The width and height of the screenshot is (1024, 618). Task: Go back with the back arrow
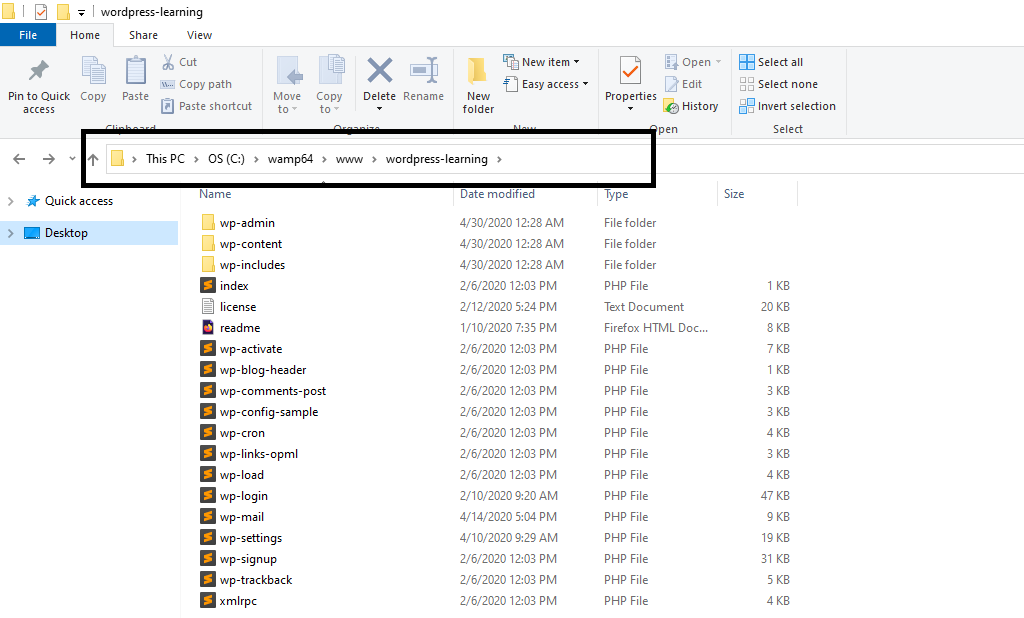point(19,159)
